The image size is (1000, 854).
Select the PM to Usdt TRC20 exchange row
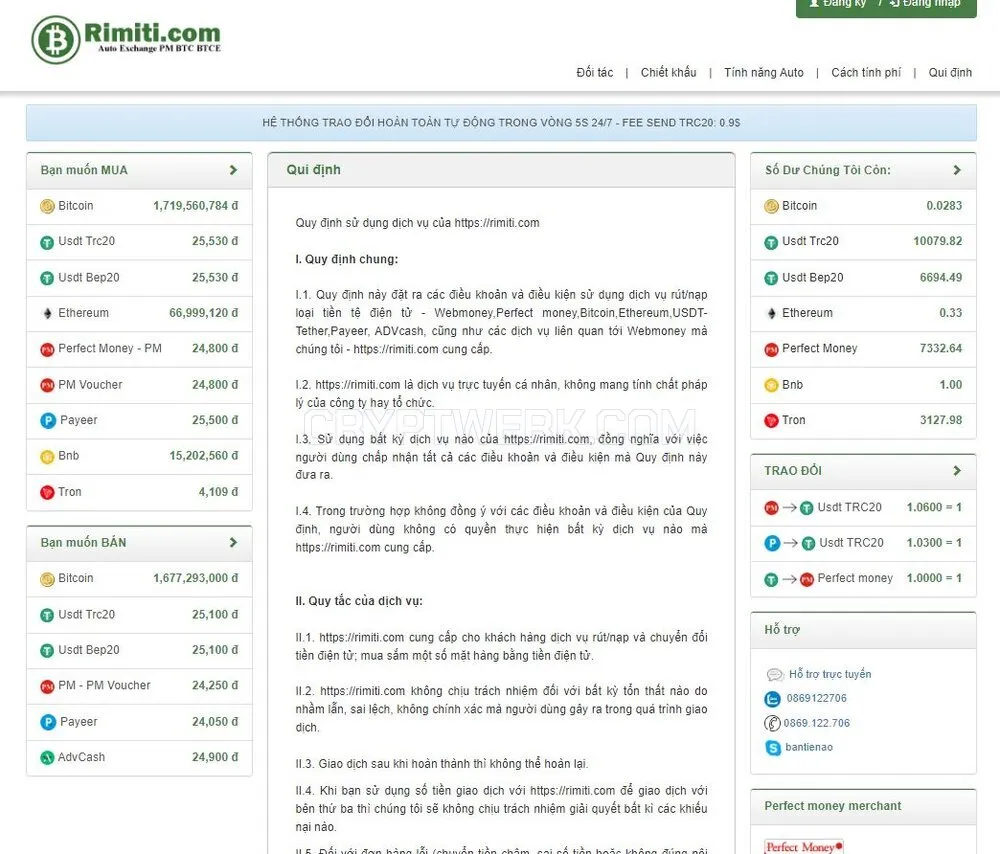coord(863,508)
